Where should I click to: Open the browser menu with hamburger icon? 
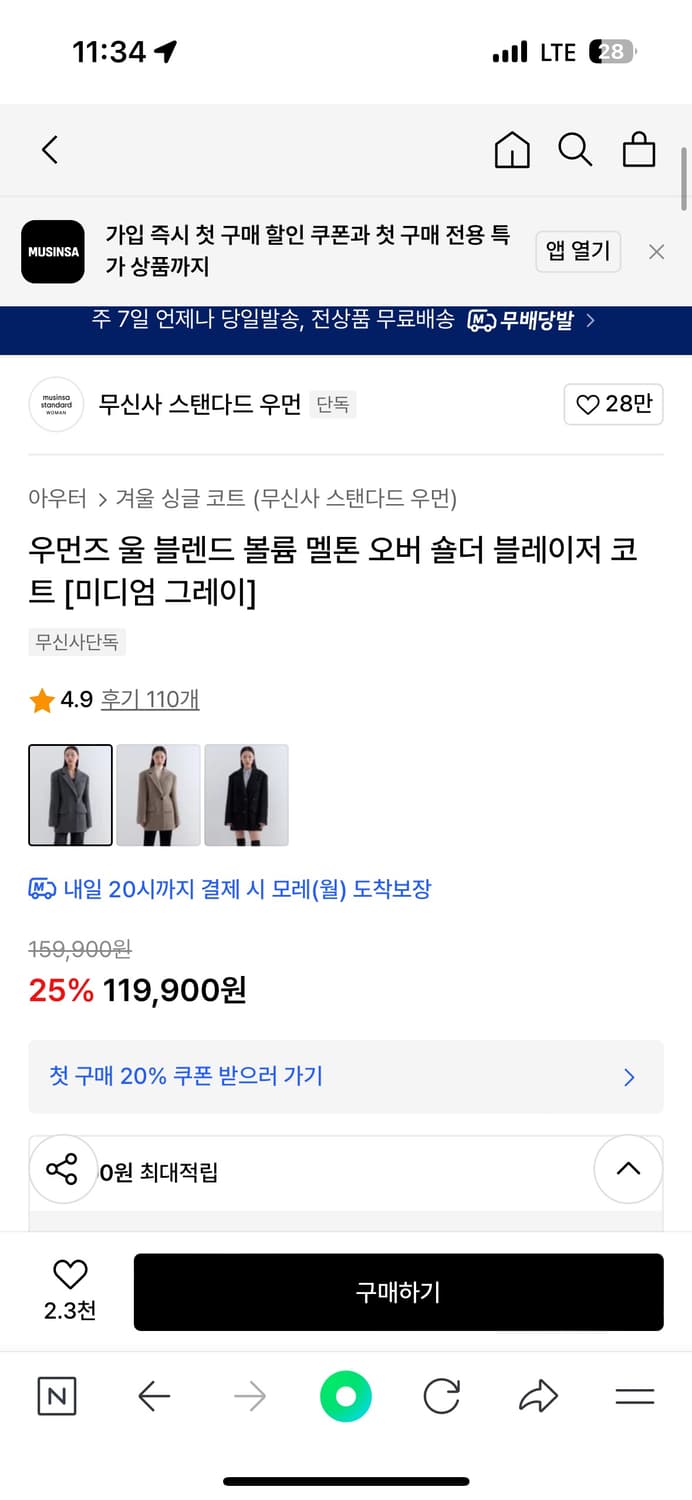pos(636,1397)
